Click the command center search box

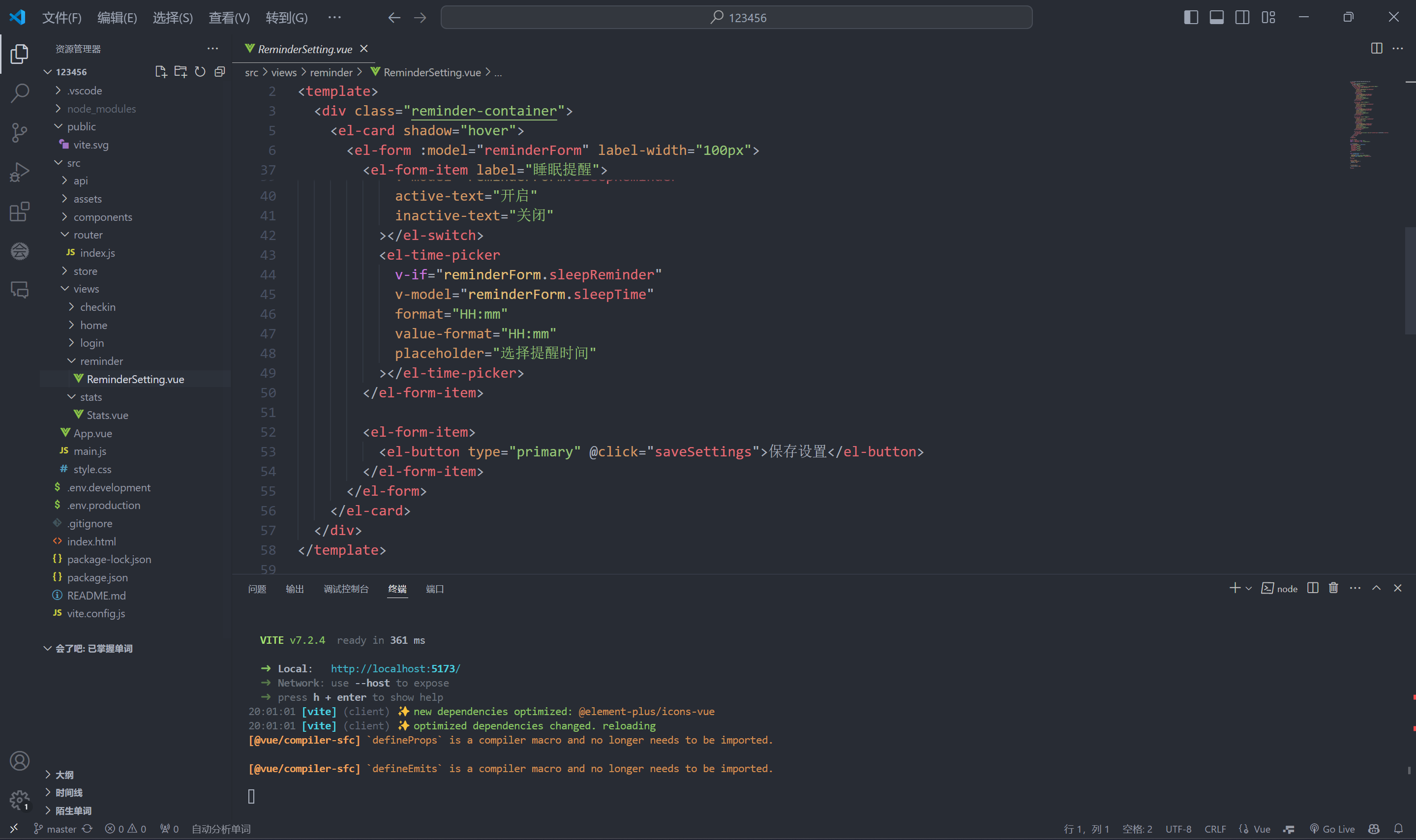pos(736,18)
